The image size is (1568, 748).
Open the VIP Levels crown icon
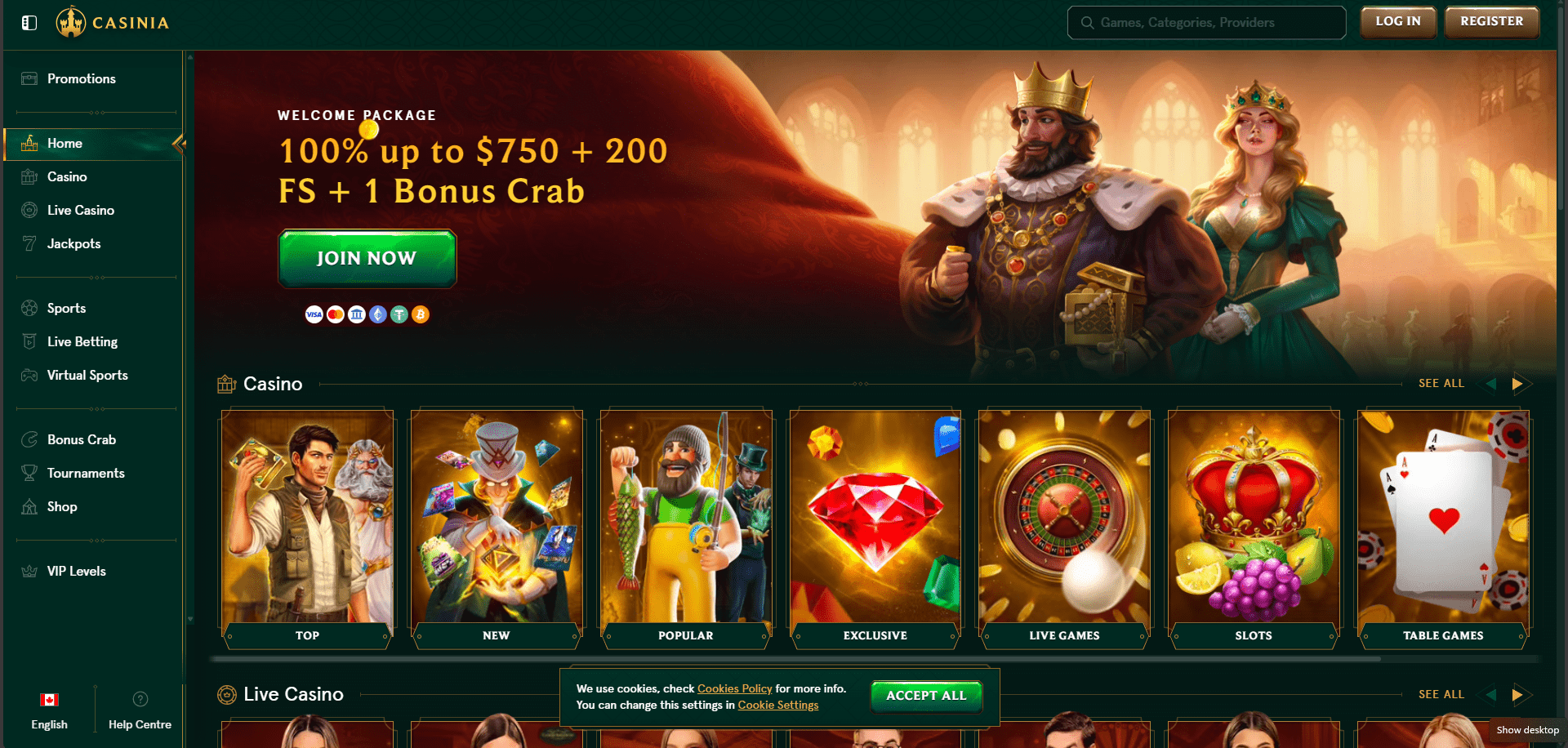click(29, 571)
